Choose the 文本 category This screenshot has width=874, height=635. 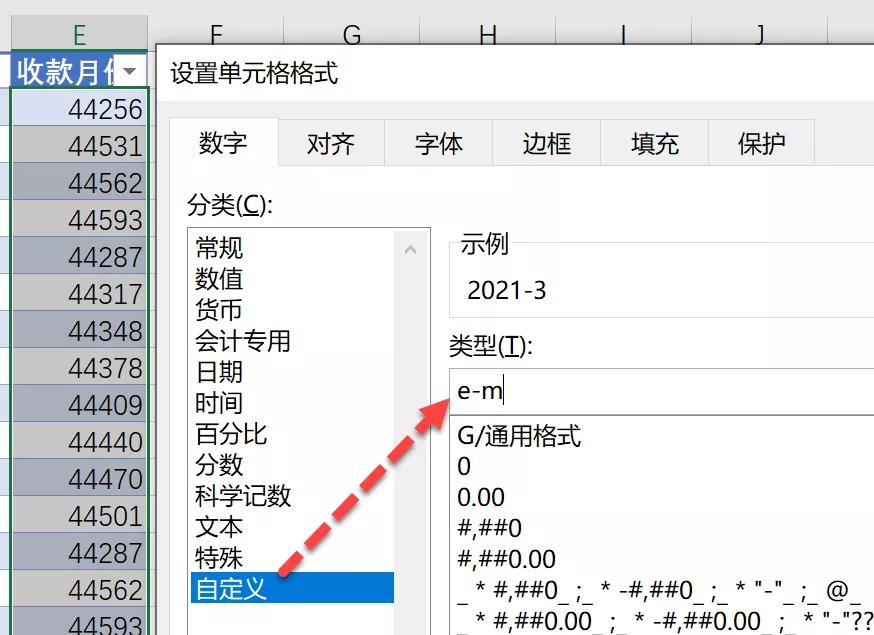219,527
